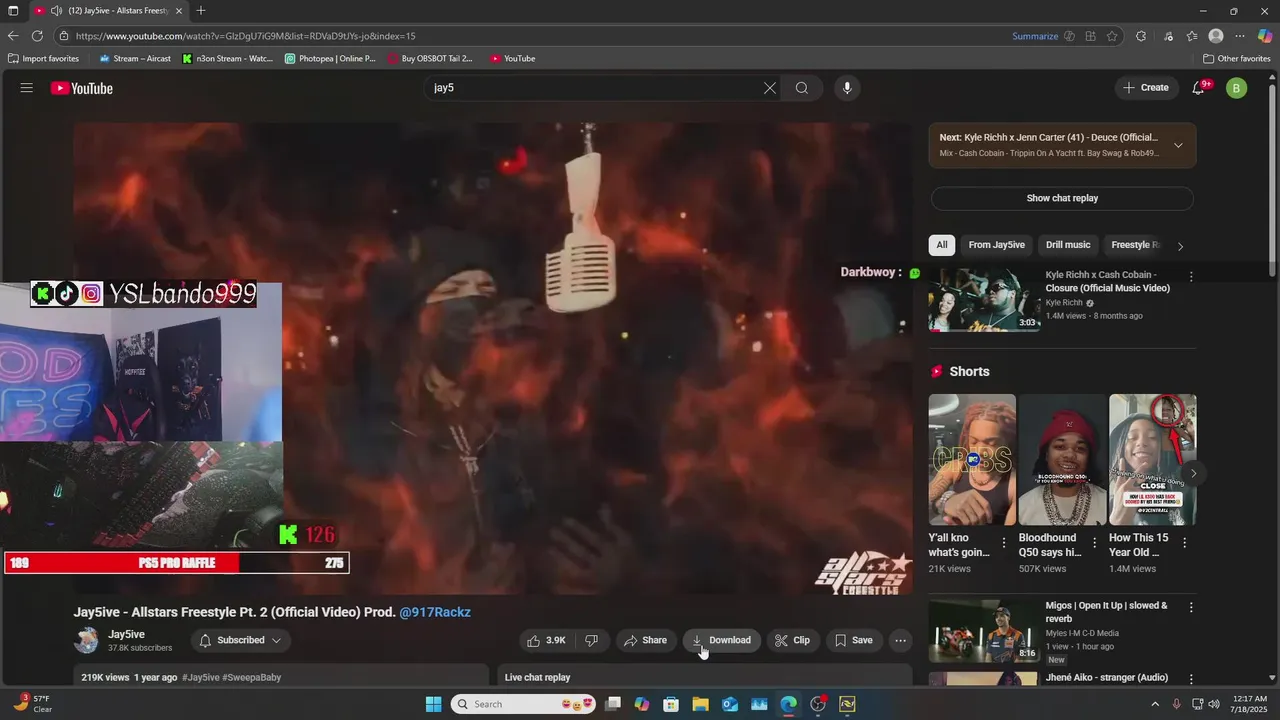Open the Create menu button
The image size is (1280, 720).
[1146, 88]
